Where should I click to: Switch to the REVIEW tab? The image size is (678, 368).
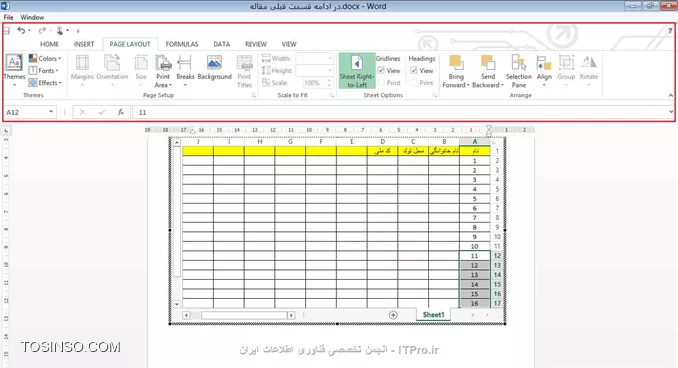(256, 44)
